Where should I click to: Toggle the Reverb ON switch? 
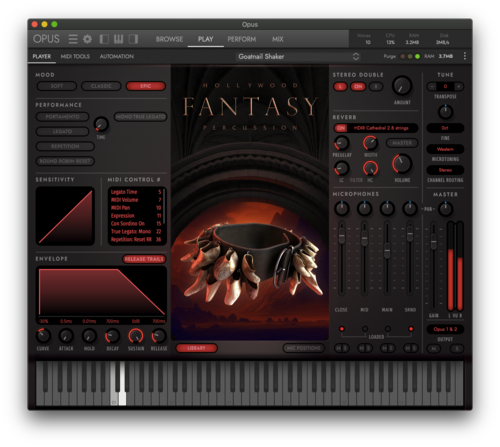341,128
